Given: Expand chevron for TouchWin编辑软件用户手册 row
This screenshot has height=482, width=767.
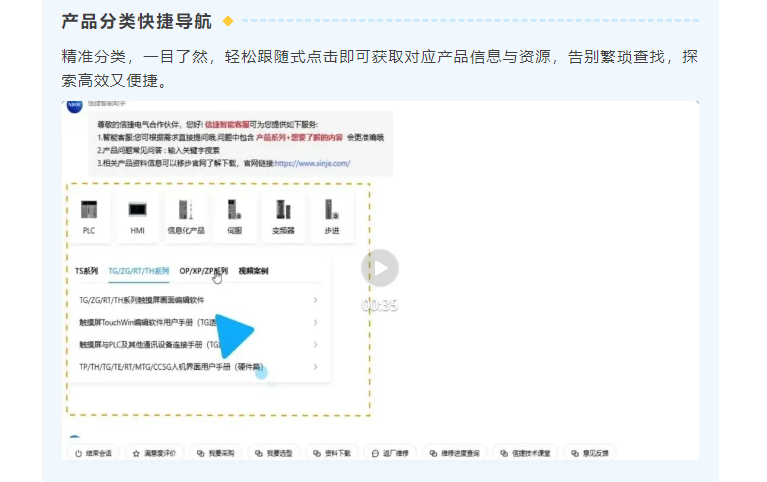Looking at the screenshot, I should click(316, 322).
